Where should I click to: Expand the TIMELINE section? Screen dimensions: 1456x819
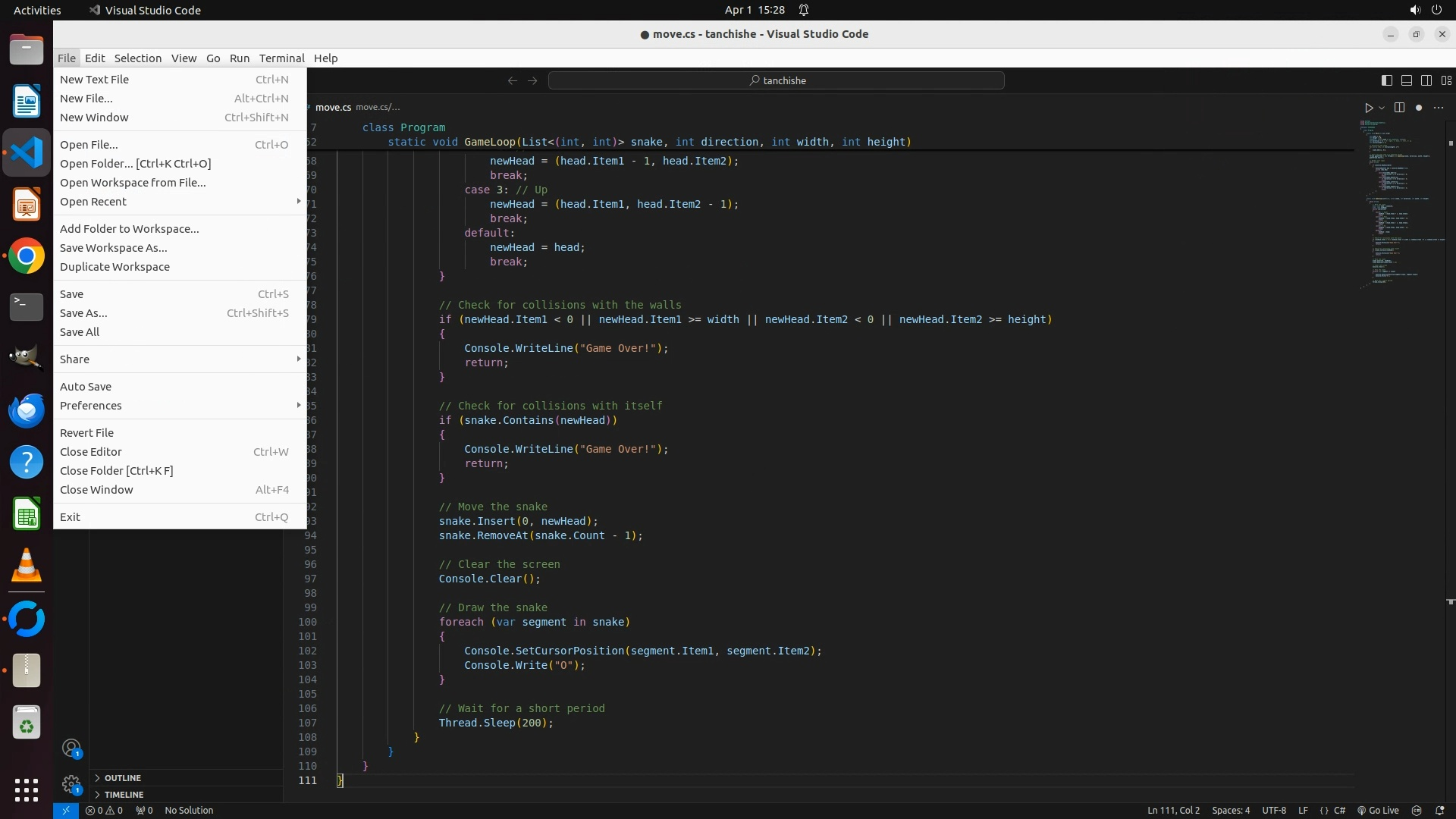[x=124, y=795]
